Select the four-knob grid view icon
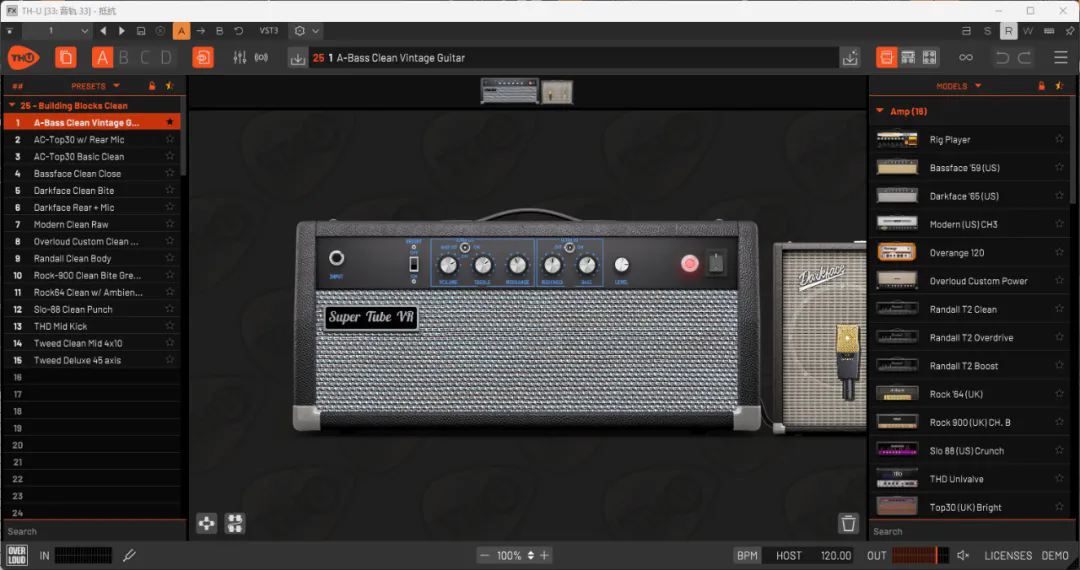The height and width of the screenshot is (570, 1080). (x=929, y=57)
